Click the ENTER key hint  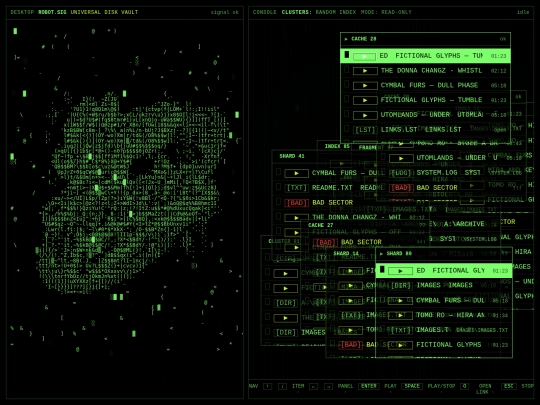click(368, 386)
